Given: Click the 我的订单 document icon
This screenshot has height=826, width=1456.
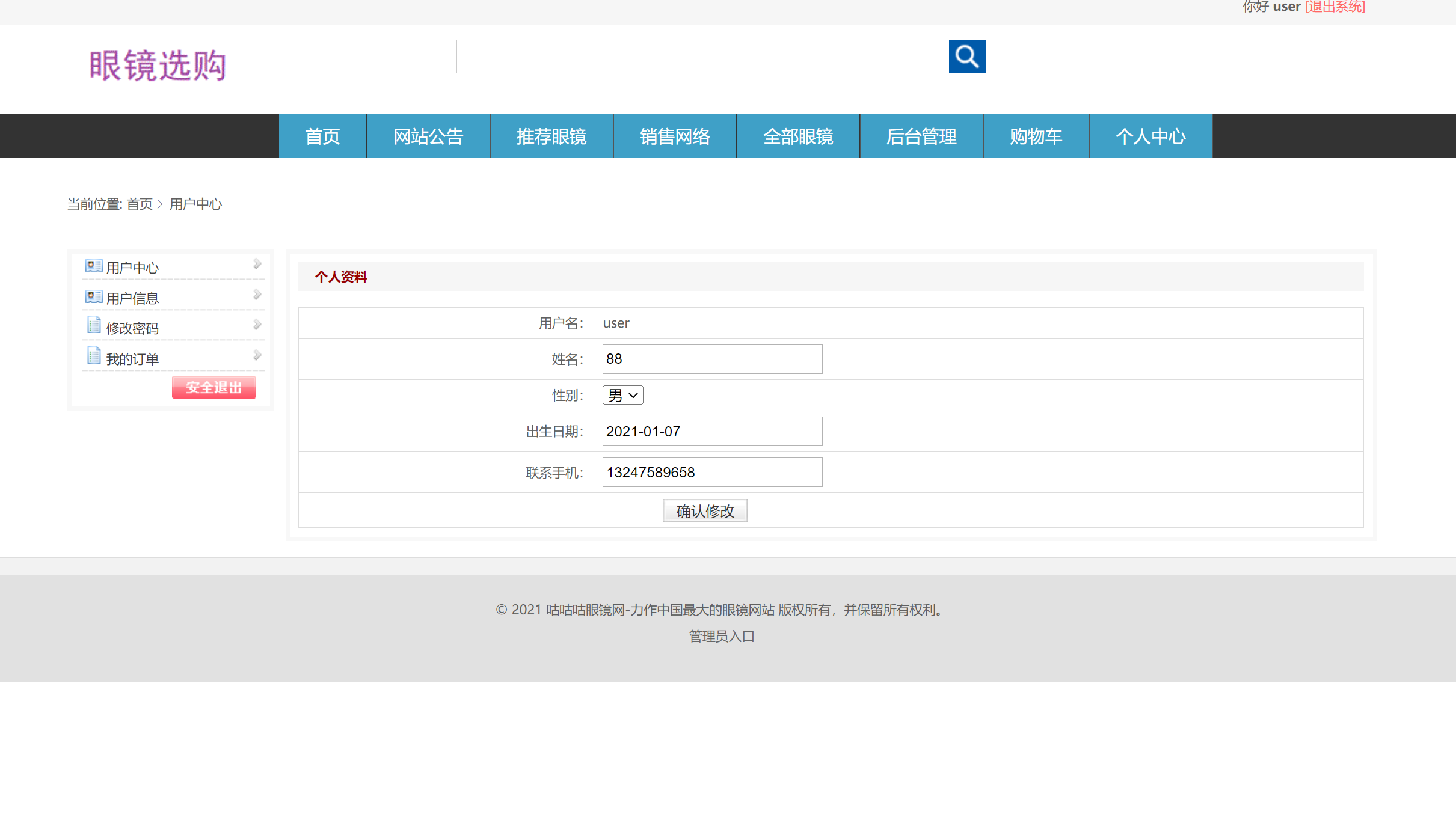Looking at the screenshot, I should (93, 356).
